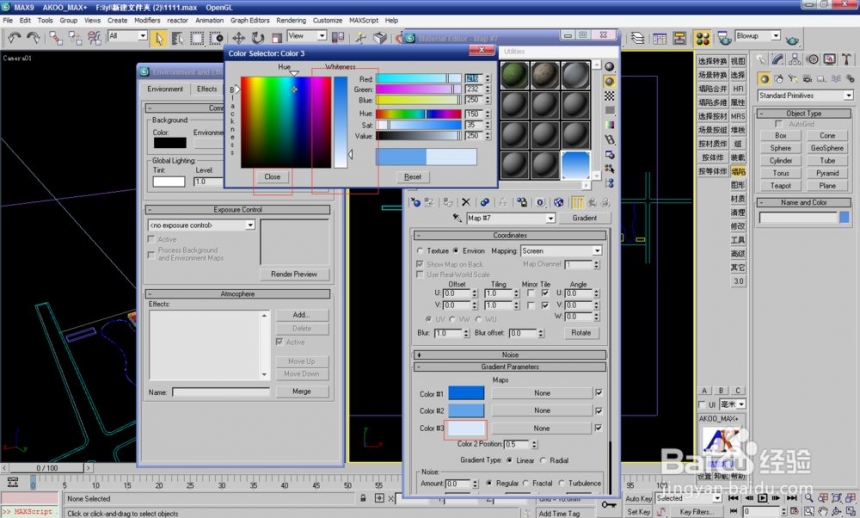Switch to the Effects tab
The image size is (860, 518).
pyautogui.click(x=207, y=89)
